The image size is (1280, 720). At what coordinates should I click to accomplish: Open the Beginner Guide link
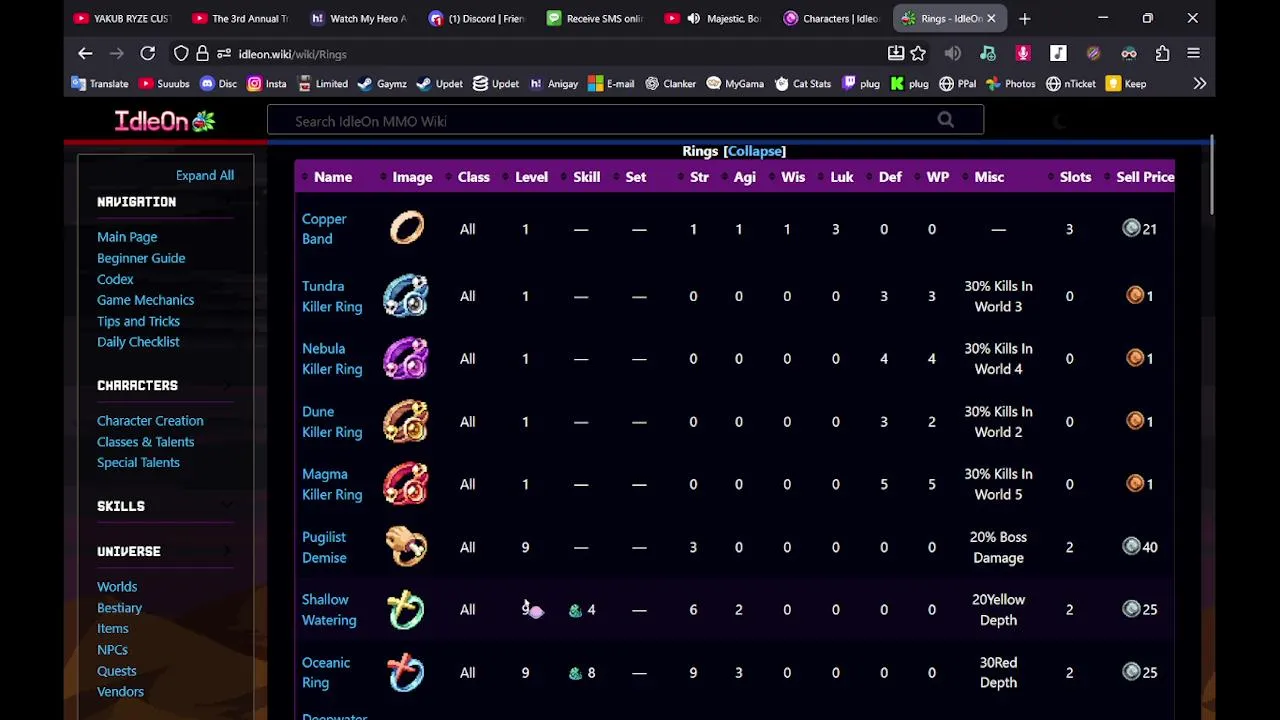point(141,258)
